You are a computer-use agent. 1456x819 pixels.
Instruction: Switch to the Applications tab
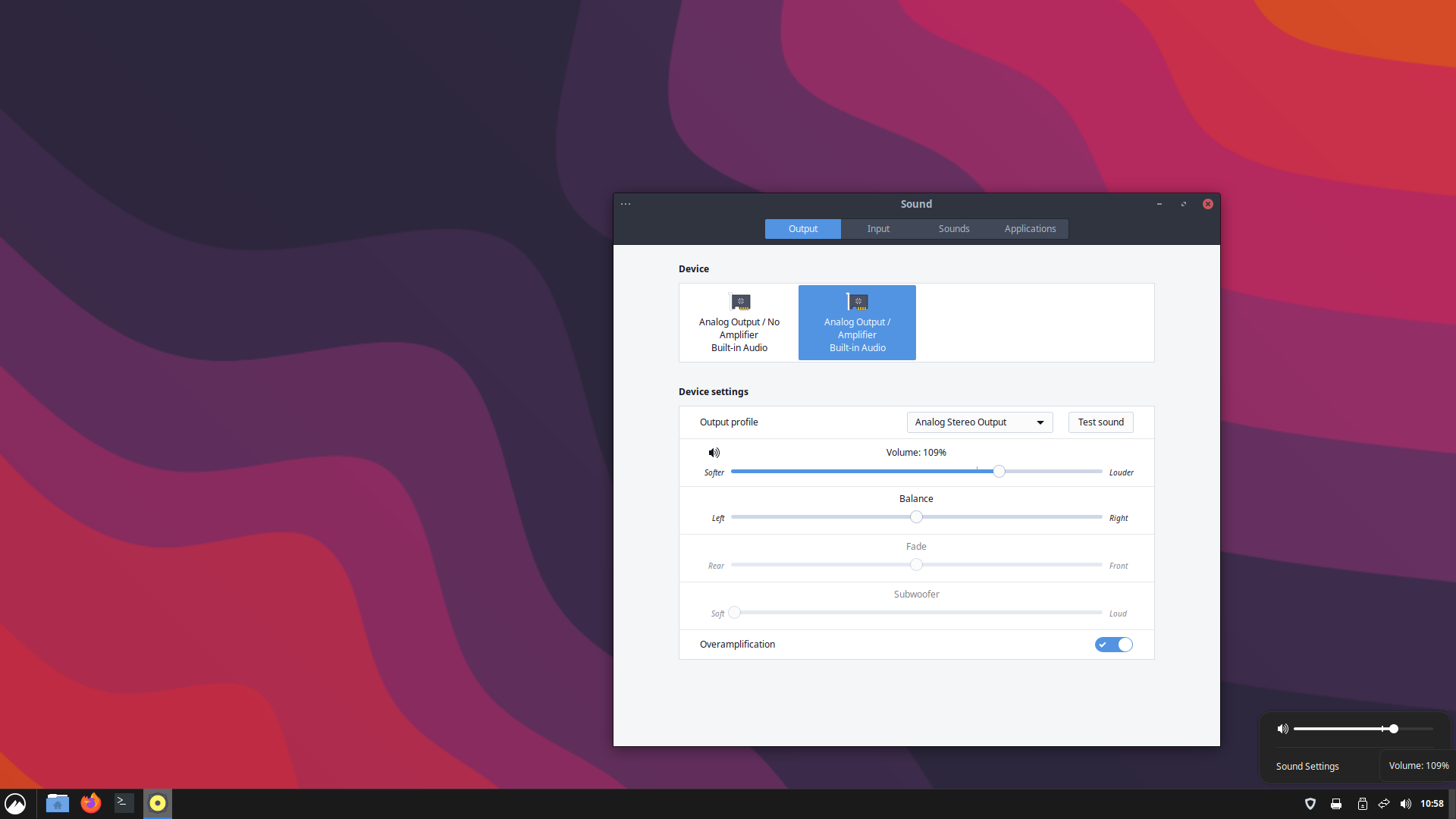click(1030, 228)
